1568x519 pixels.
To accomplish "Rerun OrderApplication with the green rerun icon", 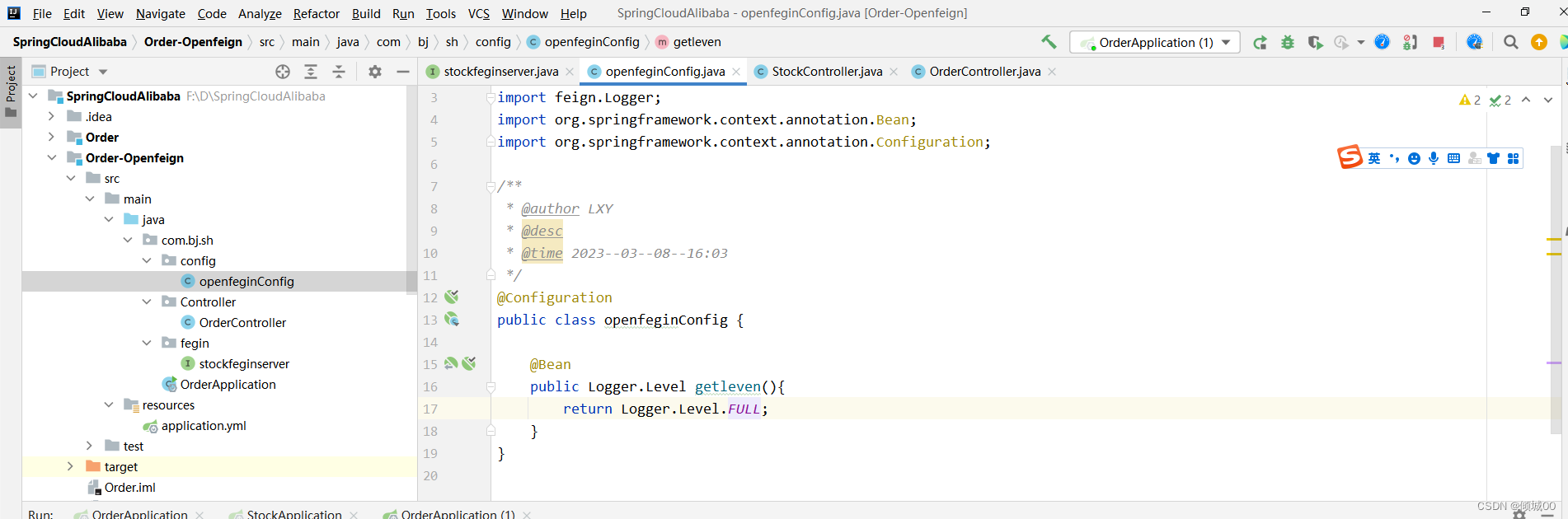I will [1260, 42].
